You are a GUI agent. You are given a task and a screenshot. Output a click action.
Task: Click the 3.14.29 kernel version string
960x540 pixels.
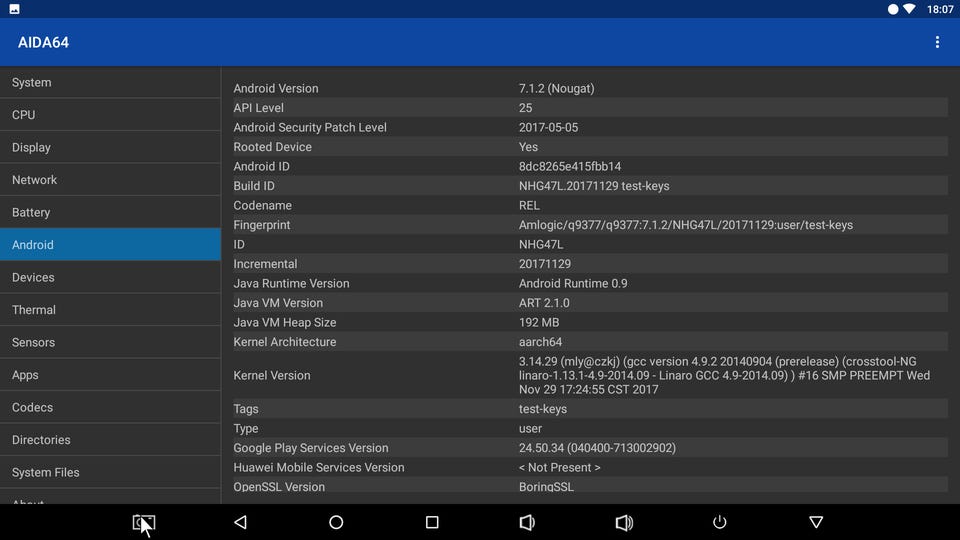[x=724, y=375]
